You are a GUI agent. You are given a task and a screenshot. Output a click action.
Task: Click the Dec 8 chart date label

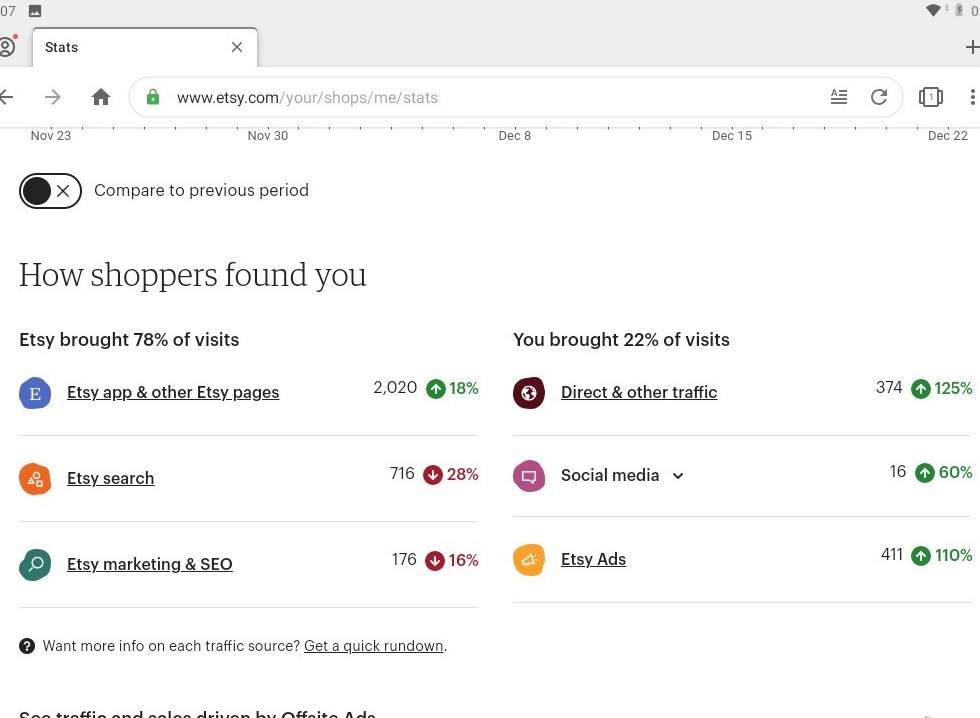[x=514, y=136]
